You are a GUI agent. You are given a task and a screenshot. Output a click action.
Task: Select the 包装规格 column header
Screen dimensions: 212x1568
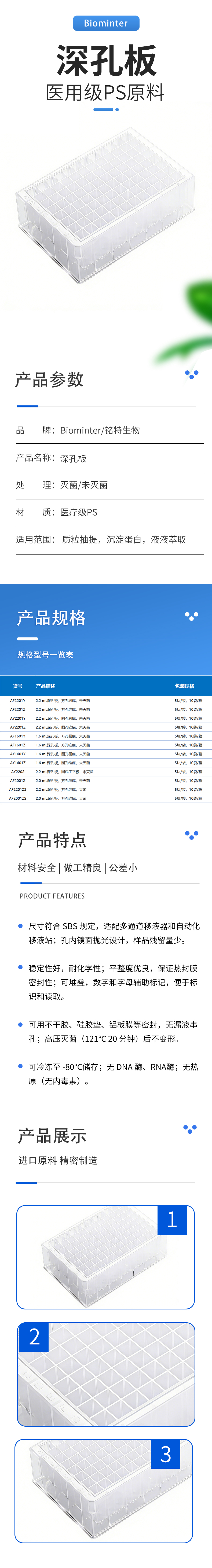185,686
